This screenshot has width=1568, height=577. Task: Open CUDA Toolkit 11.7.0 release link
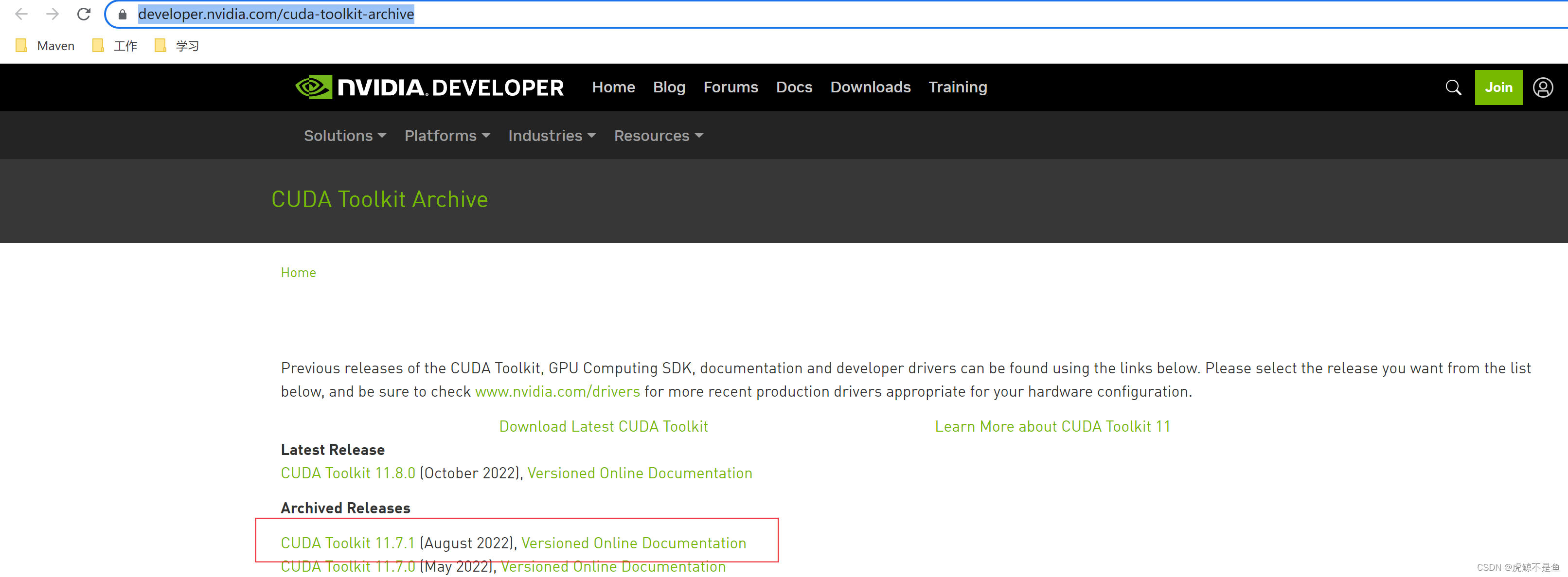[348, 567]
